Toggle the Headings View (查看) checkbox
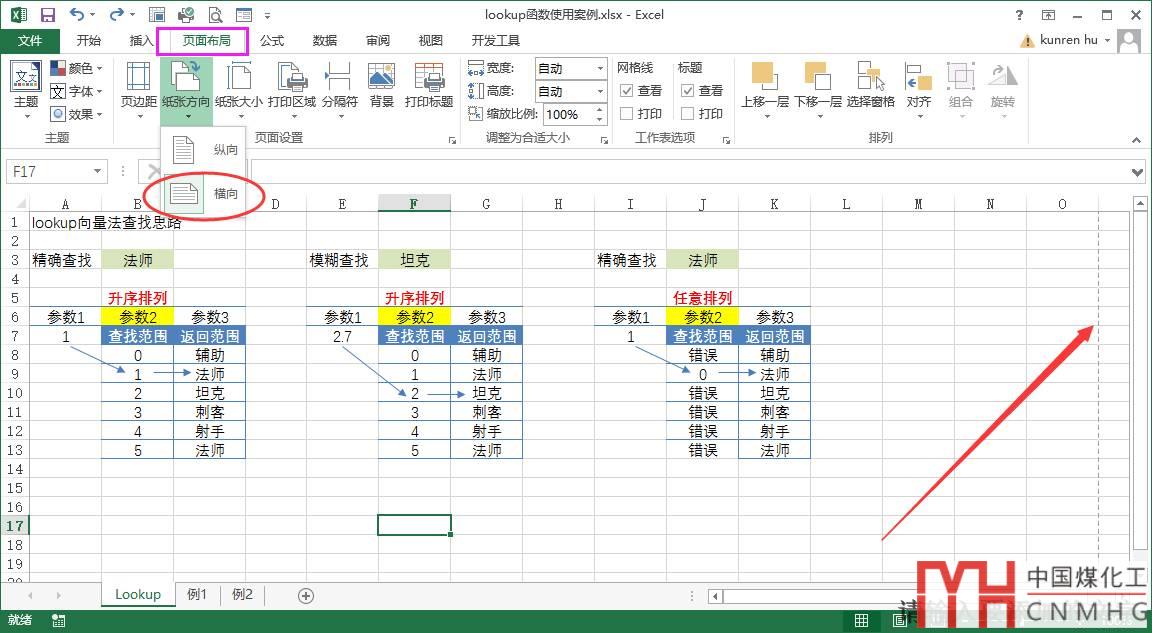The width and height of the screenshot is (1152, 633). tap(688, 91)
